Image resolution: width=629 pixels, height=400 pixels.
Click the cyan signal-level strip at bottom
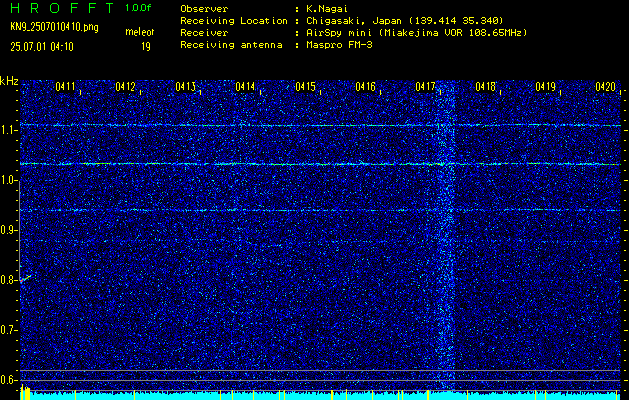pyautogui.click(x=320, y=396)
